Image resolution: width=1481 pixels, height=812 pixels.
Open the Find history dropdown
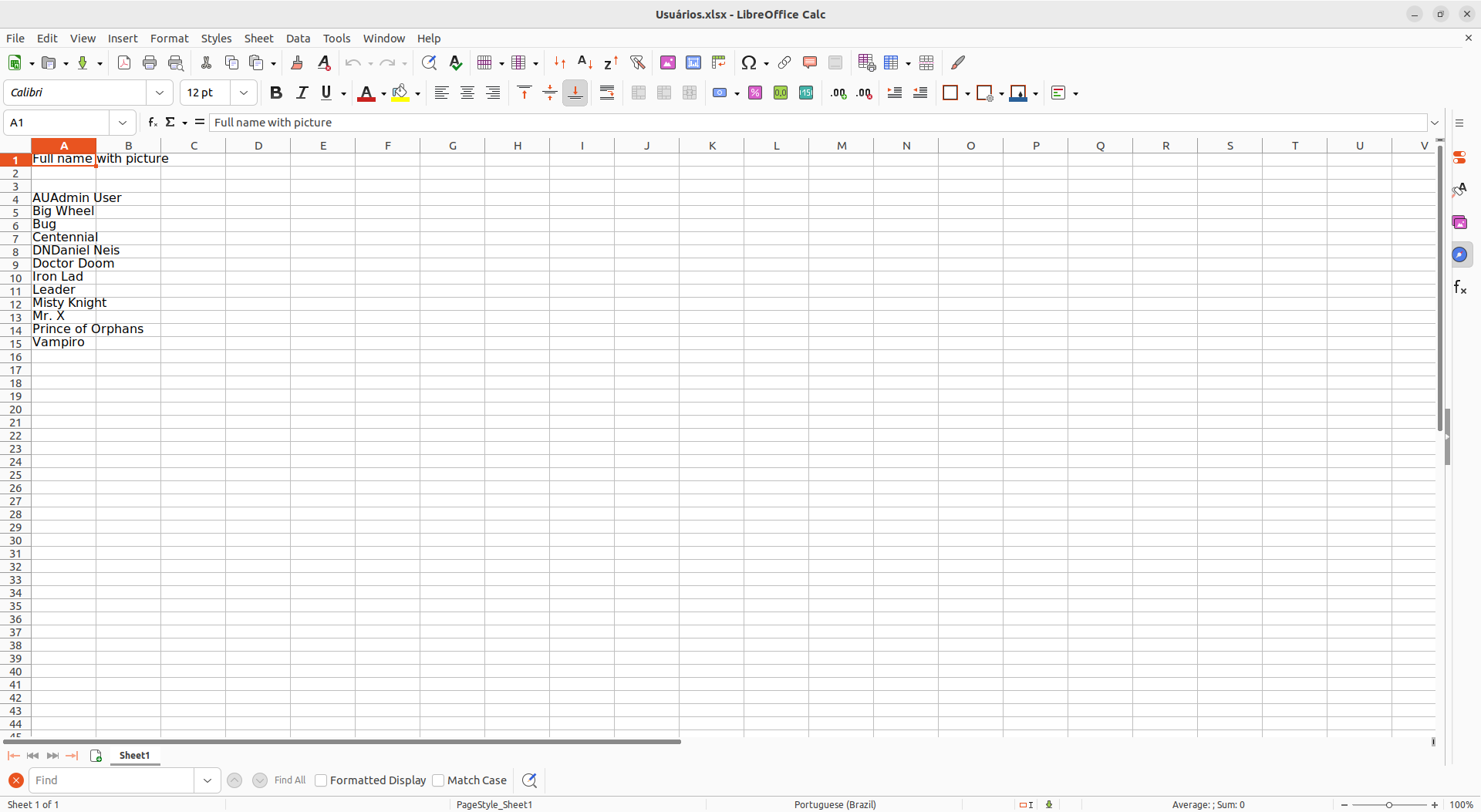click(x=207, y=780)
